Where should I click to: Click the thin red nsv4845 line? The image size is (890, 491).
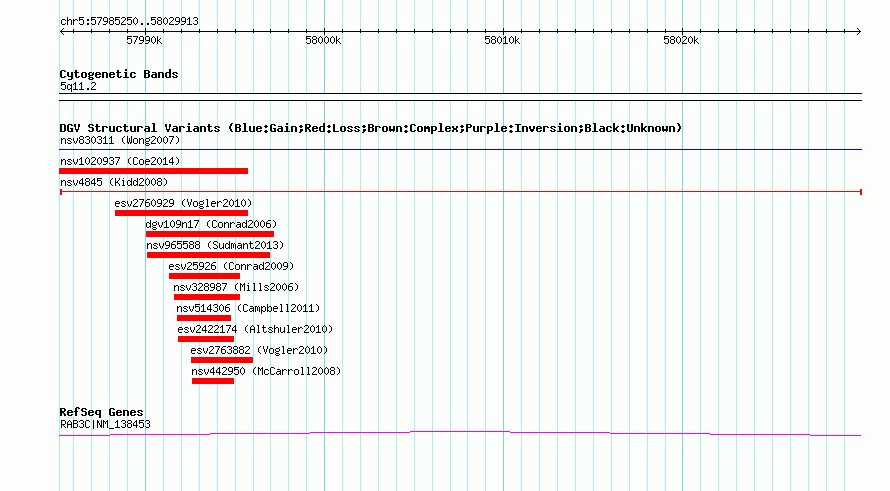pyautogui.click(x=460, y=192)
